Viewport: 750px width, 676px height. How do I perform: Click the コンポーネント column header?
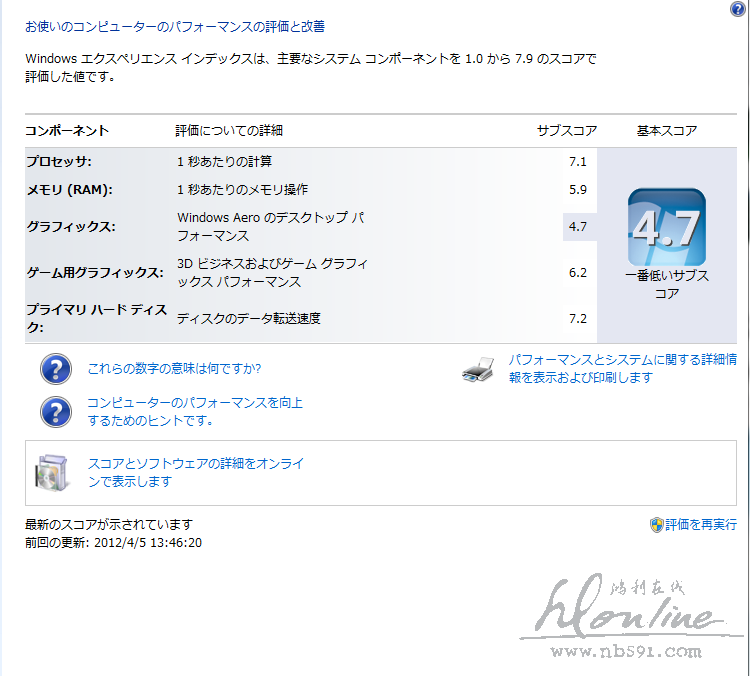67,131
